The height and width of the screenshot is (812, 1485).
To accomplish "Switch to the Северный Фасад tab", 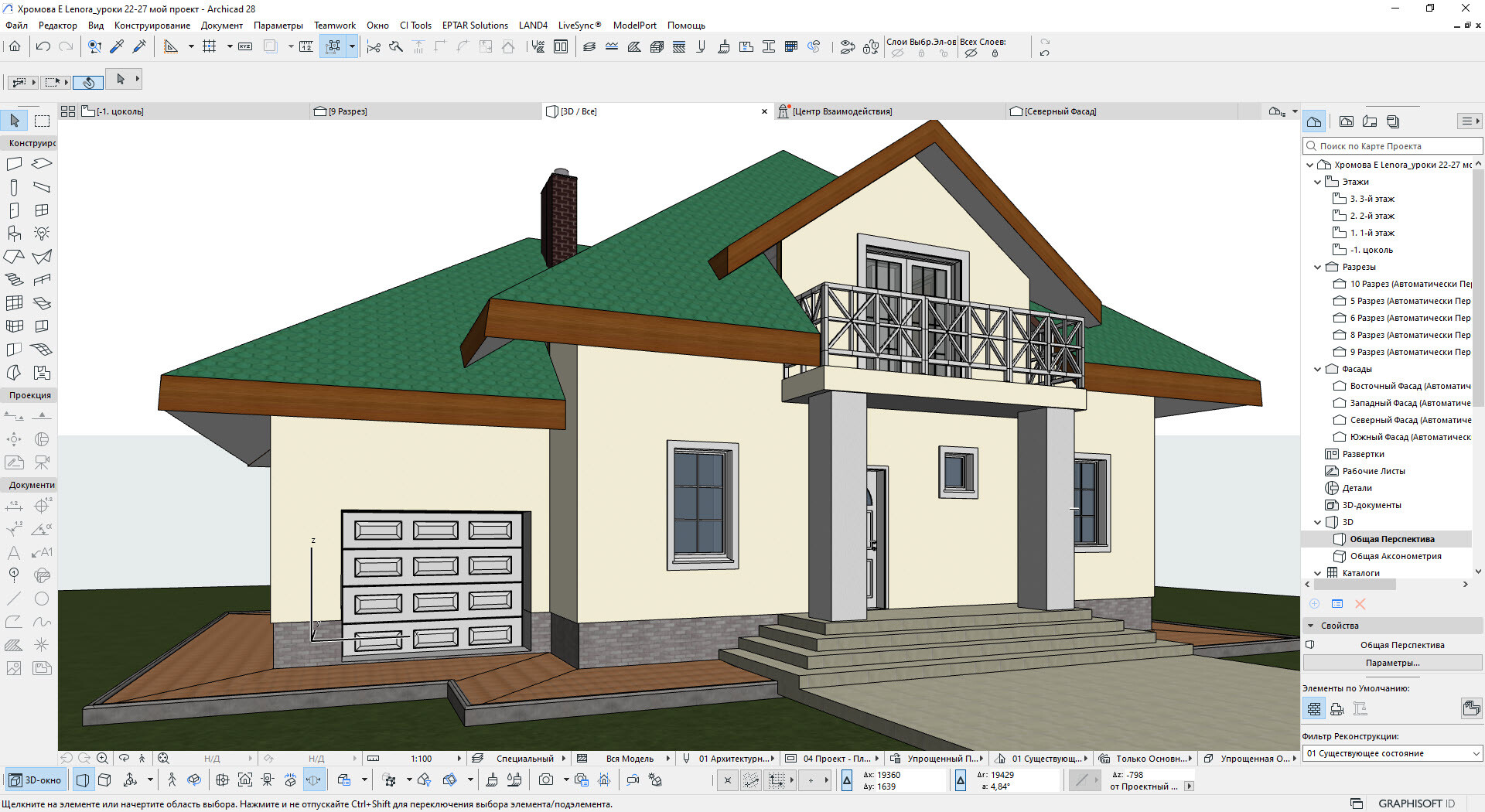I will pyautogui.click(x=1060, y=111).
